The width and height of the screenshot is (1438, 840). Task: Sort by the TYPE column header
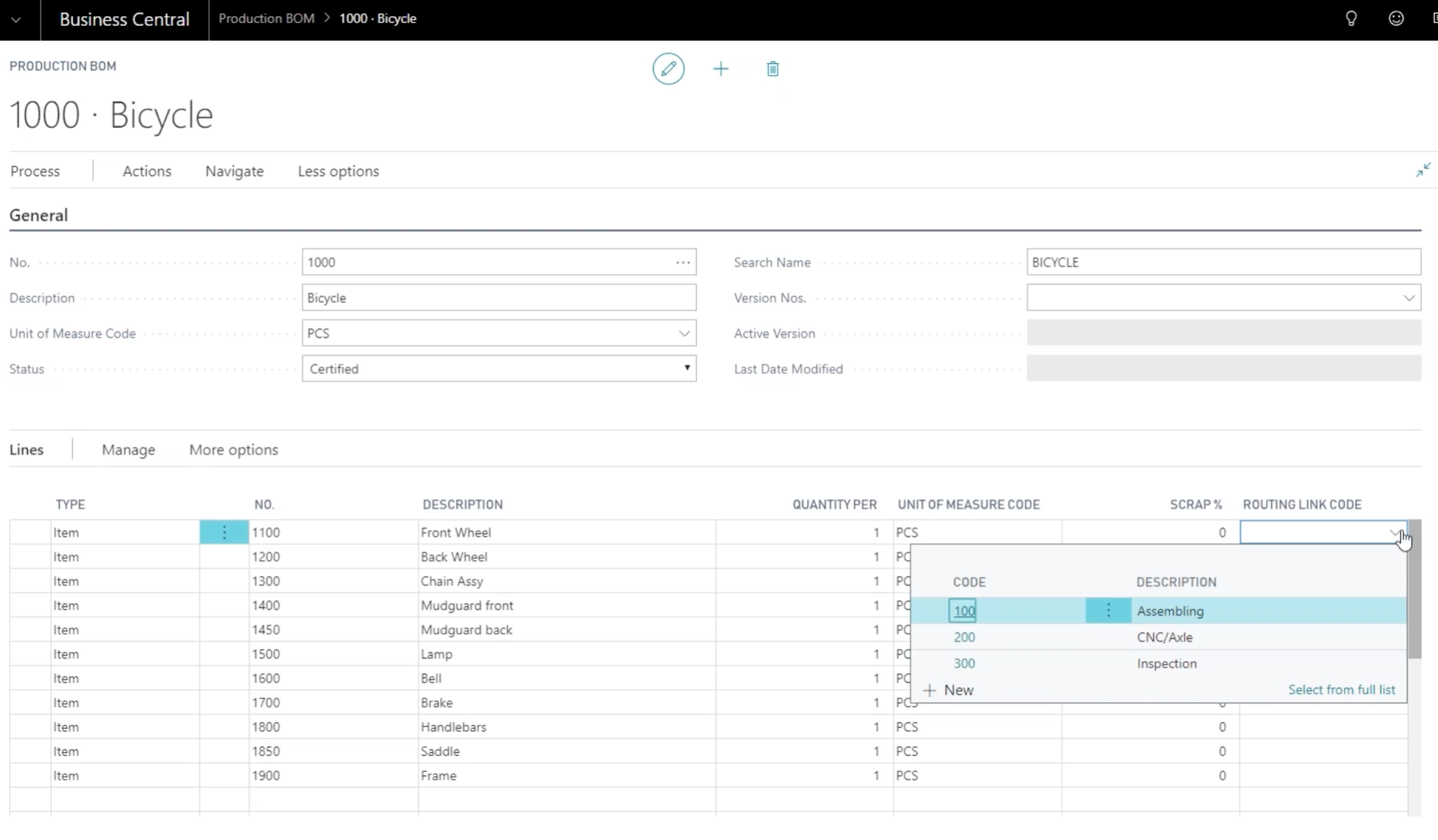point(70,505)
